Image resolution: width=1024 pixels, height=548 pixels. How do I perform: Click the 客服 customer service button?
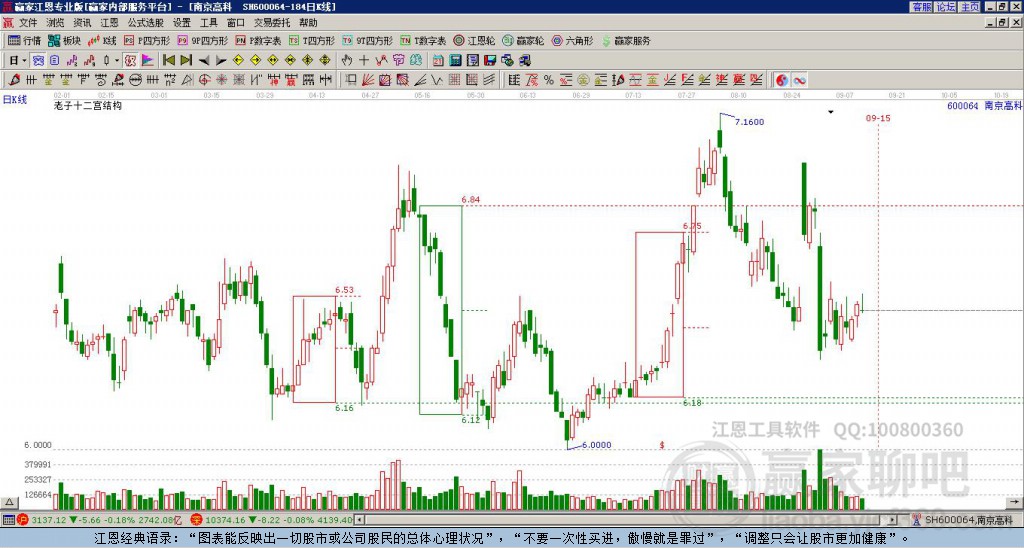pos(921,7)
